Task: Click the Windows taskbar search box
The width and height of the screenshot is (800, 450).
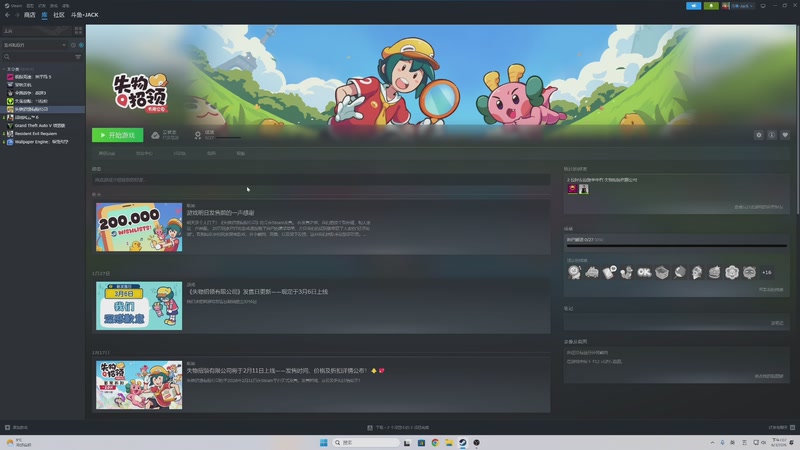Action: point(366,442)
